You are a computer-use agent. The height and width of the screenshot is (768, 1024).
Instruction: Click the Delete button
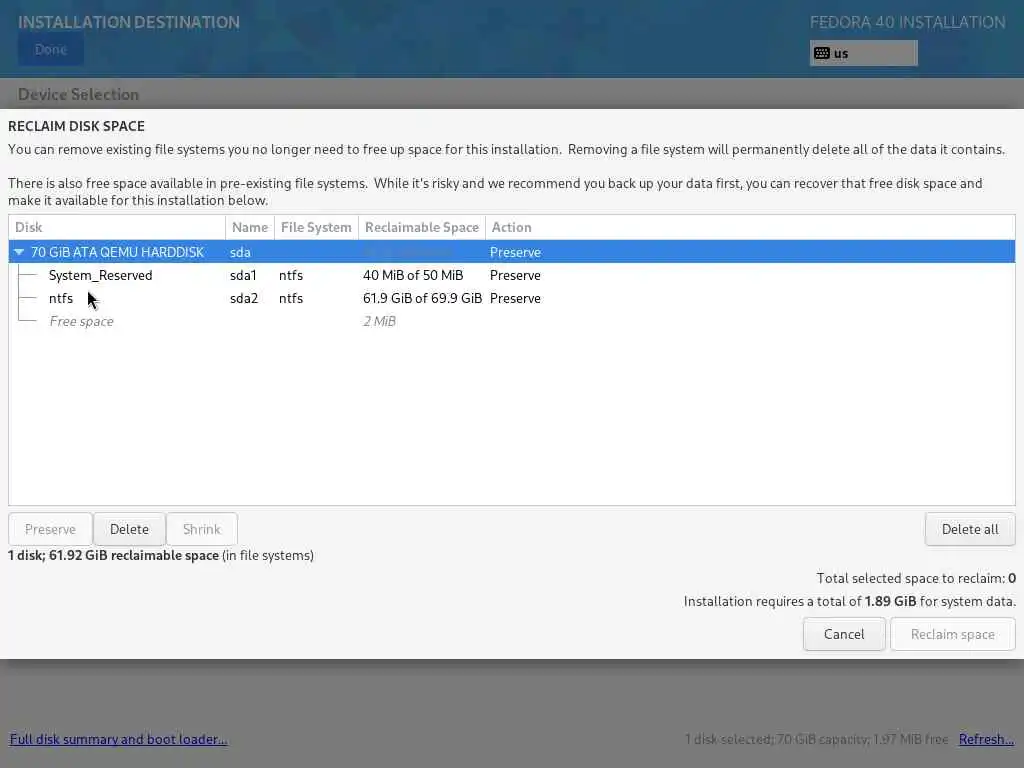click(x=129, y=529)
